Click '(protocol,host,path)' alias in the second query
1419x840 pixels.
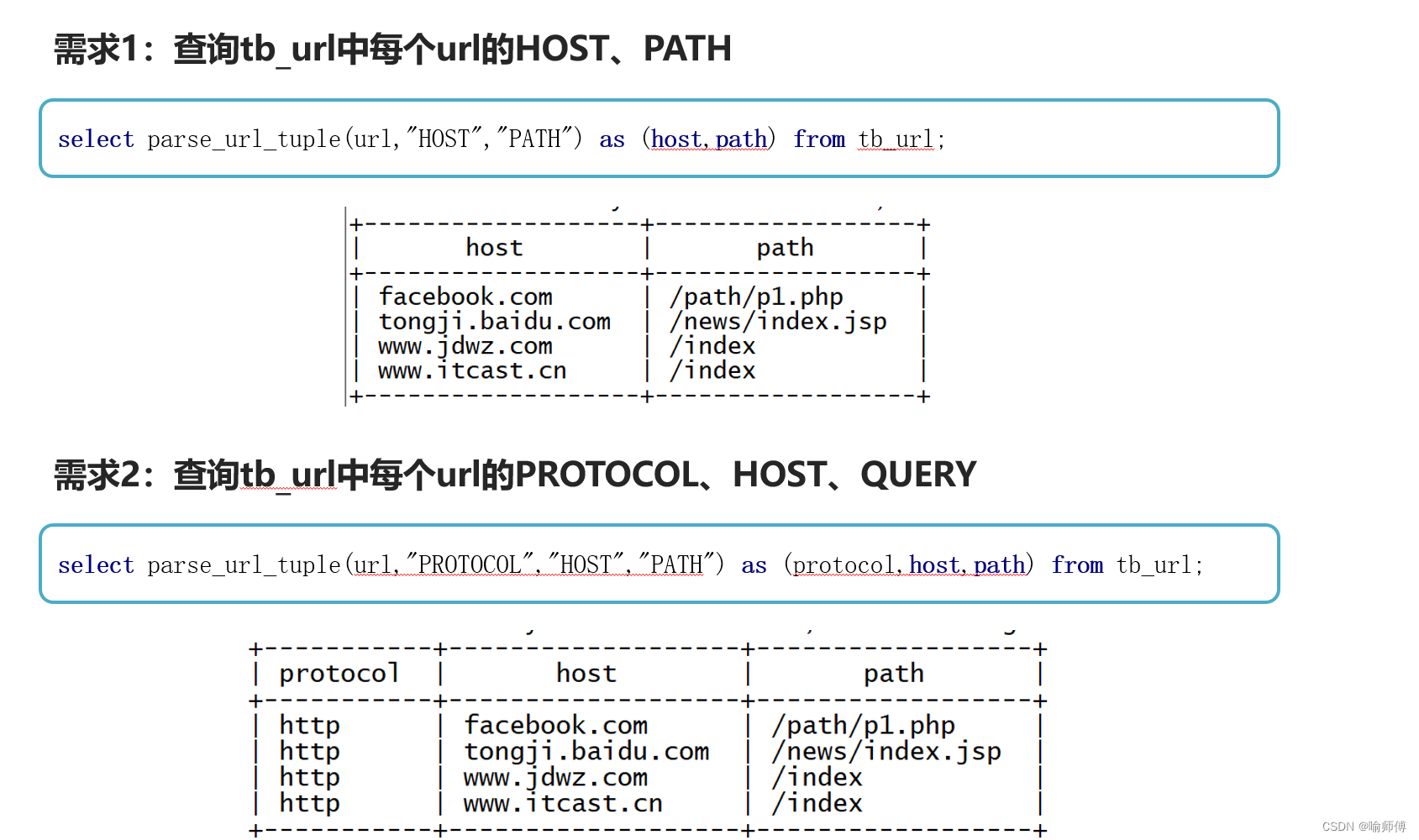click(x=909, y=564)
